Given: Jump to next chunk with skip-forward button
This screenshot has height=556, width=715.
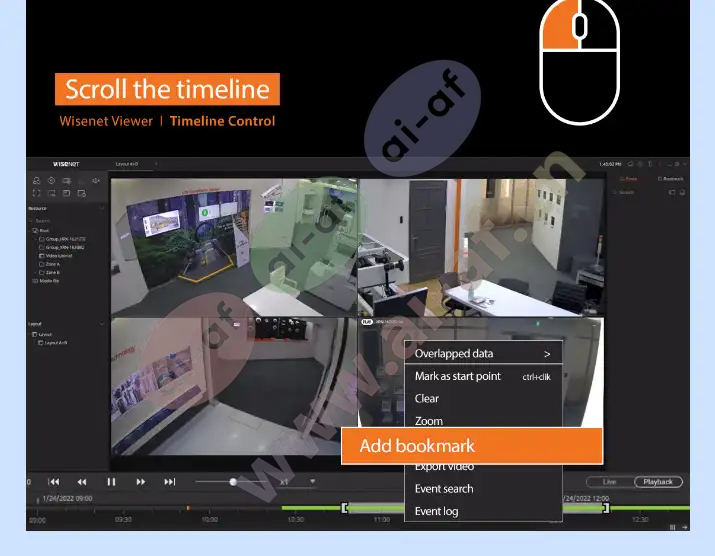Looking at the screenshot, I should pyautogui.click(x=170, y=482).
